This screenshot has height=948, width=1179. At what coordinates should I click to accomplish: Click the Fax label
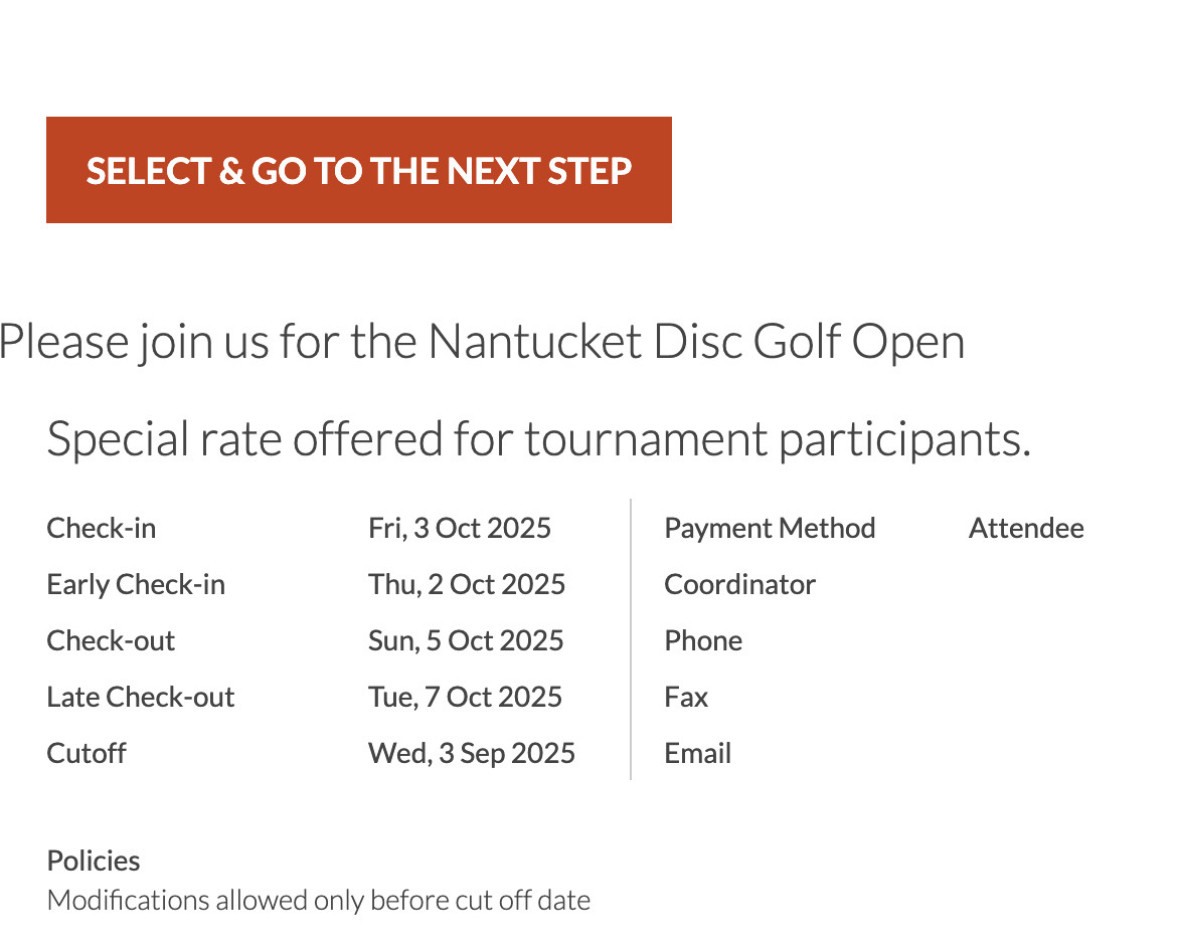point(686,697)
